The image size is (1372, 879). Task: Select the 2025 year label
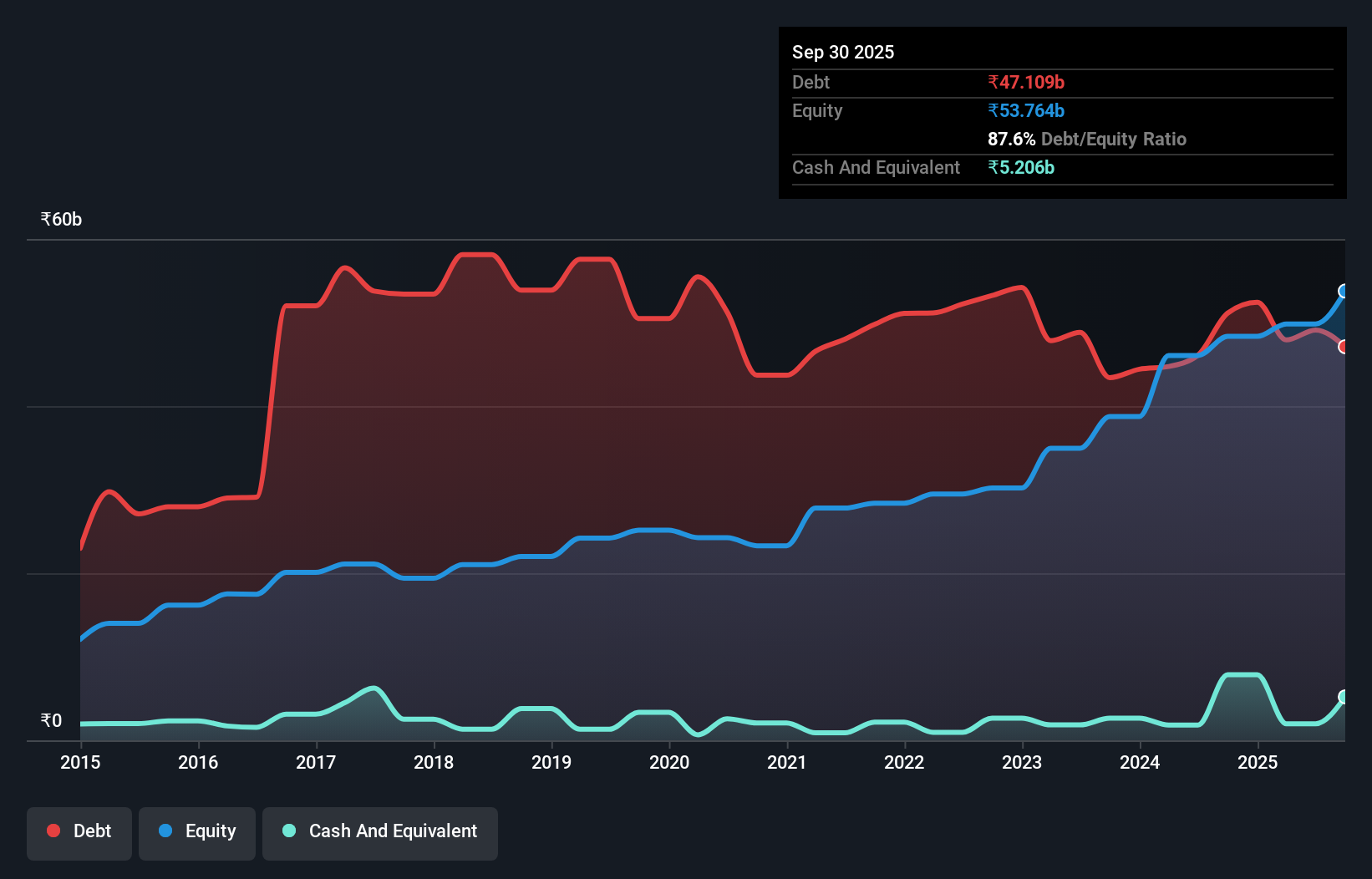point(1258,762)
